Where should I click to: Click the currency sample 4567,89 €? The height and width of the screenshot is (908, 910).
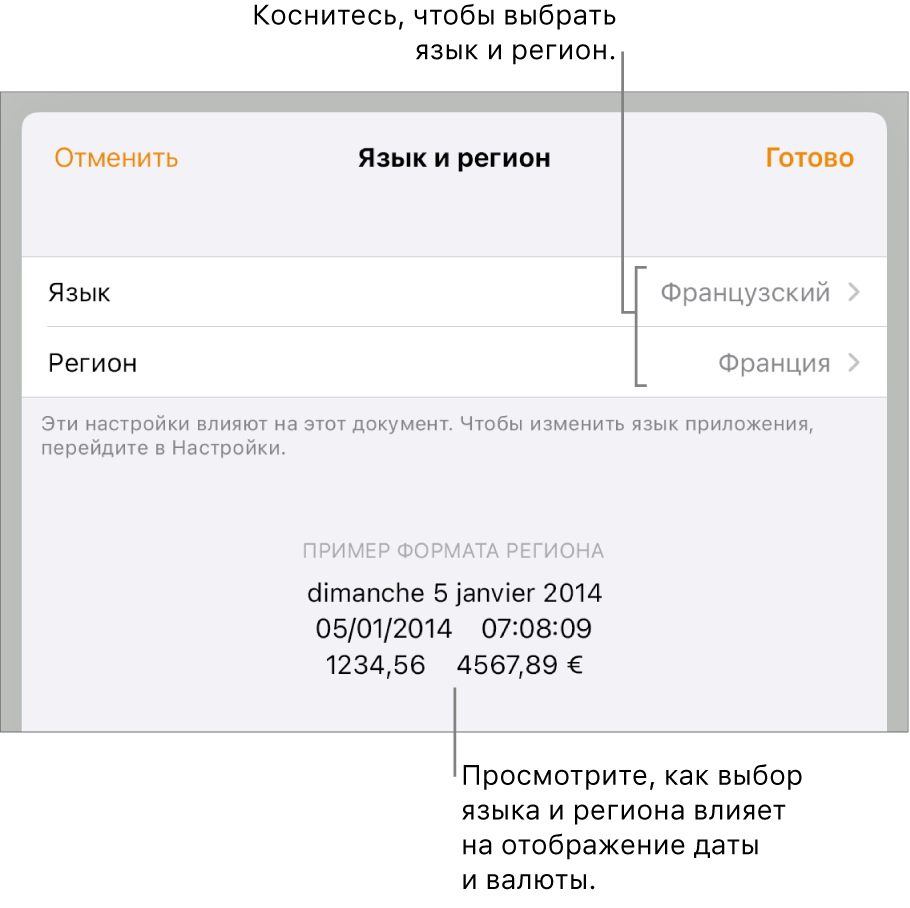coord(519,665)
